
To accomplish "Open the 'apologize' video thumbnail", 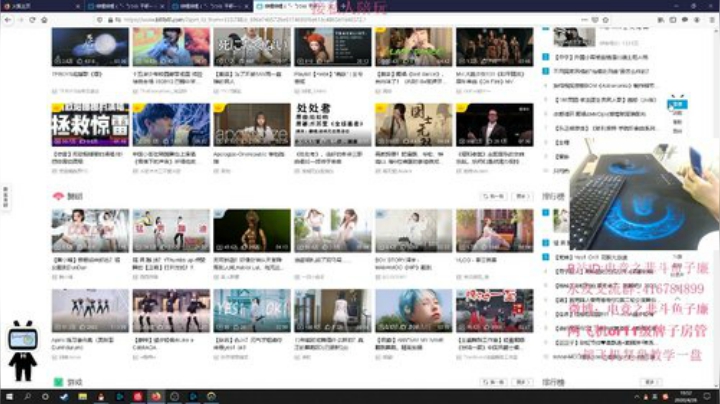I will [252, 125].
